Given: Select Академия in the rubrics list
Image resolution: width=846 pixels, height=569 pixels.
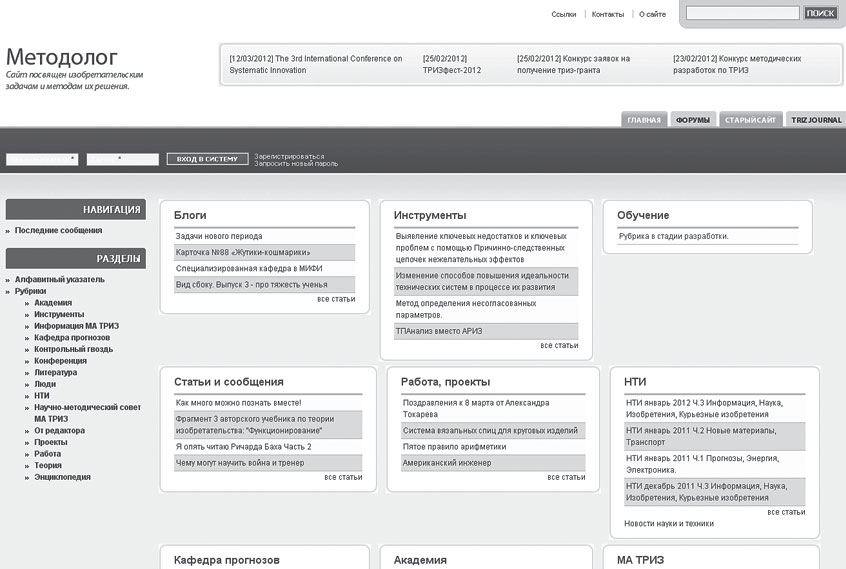Looking at the screenshot, I should point(53,303).
